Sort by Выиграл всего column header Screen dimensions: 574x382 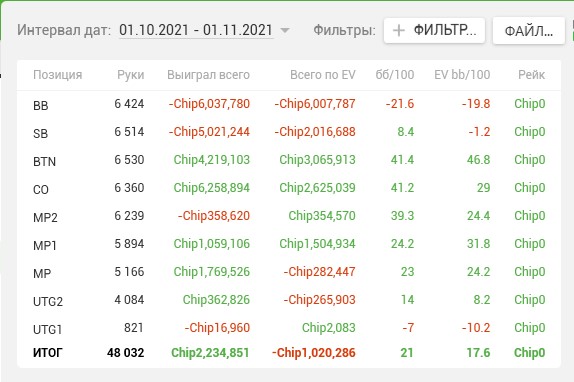tap(208, 75)
